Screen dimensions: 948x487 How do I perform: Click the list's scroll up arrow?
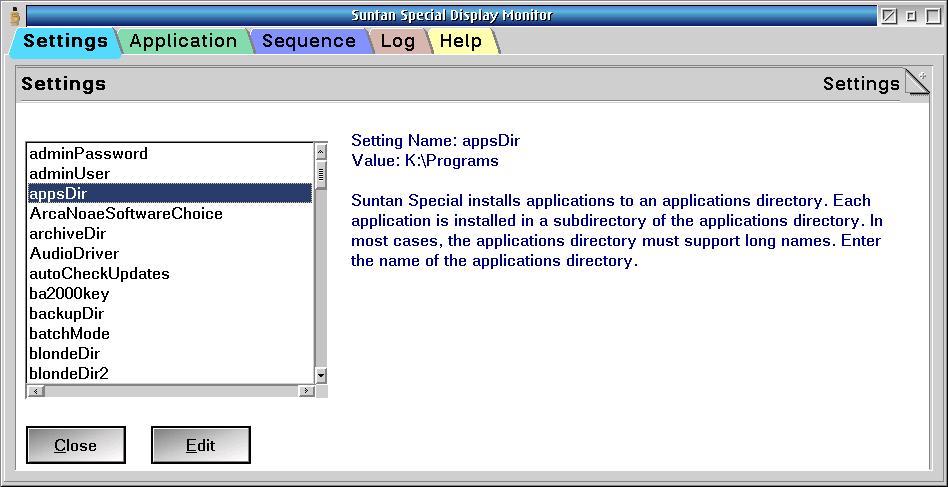coord(321,152)
